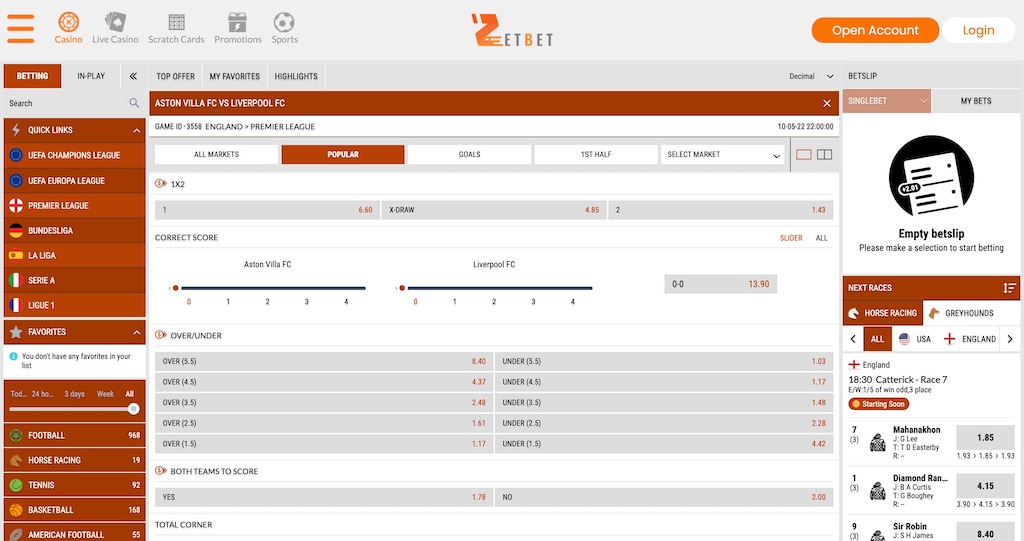Image resolution: width=1024 pixels, height=541 pixels.
Task: Click the ZetBet logo
Action: 512,30
